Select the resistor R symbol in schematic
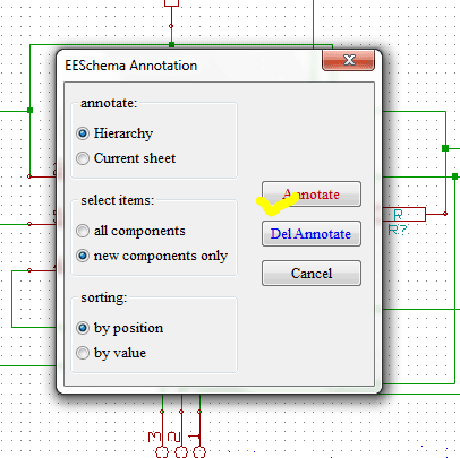The width and height of the screenshot is (460, 458). 404,214
